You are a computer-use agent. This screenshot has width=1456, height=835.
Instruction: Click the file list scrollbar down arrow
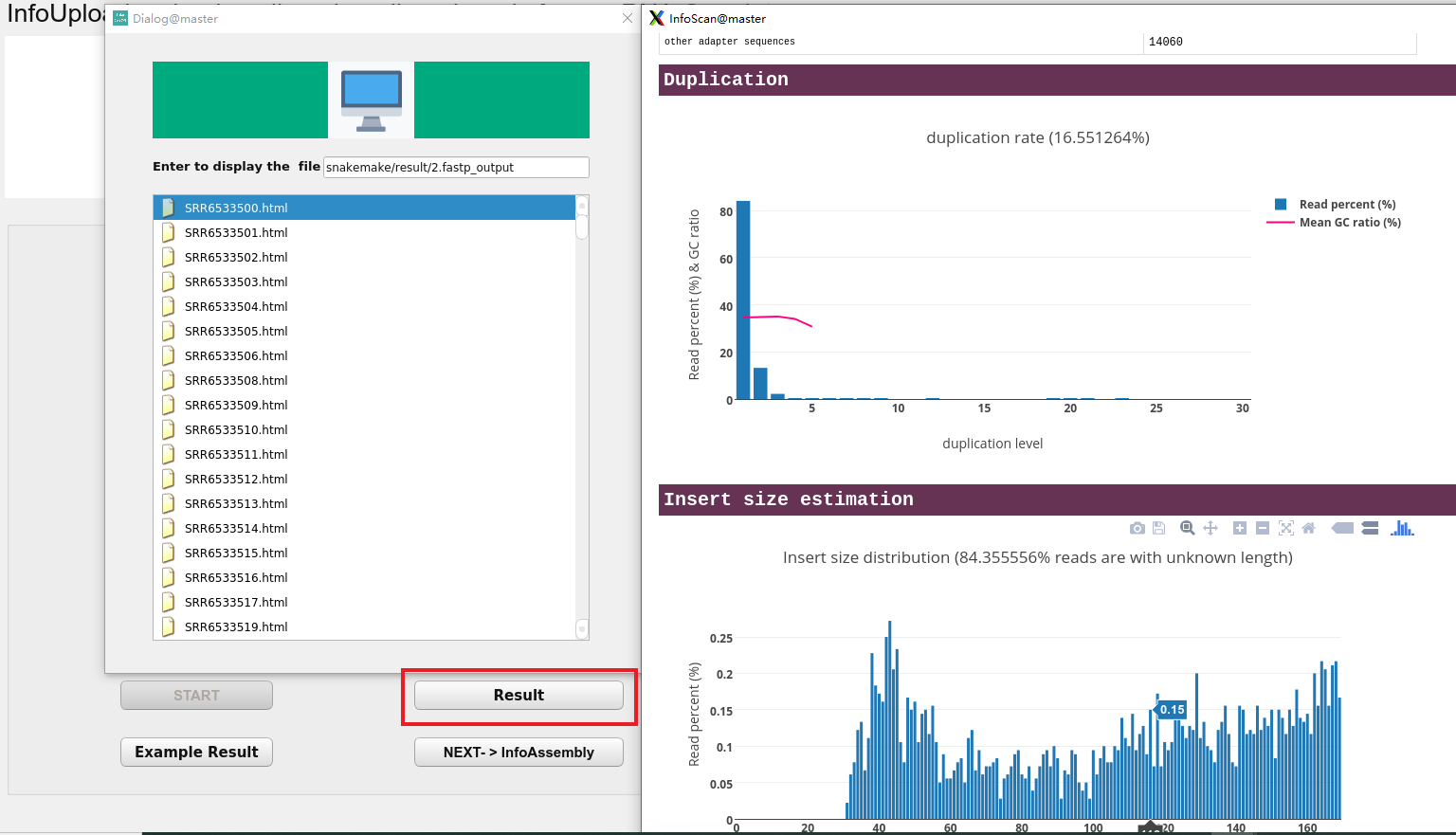[582, 628]
